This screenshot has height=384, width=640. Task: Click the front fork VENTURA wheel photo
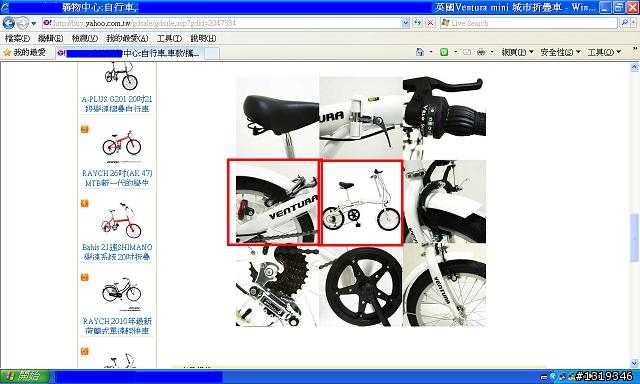[444, 285]
